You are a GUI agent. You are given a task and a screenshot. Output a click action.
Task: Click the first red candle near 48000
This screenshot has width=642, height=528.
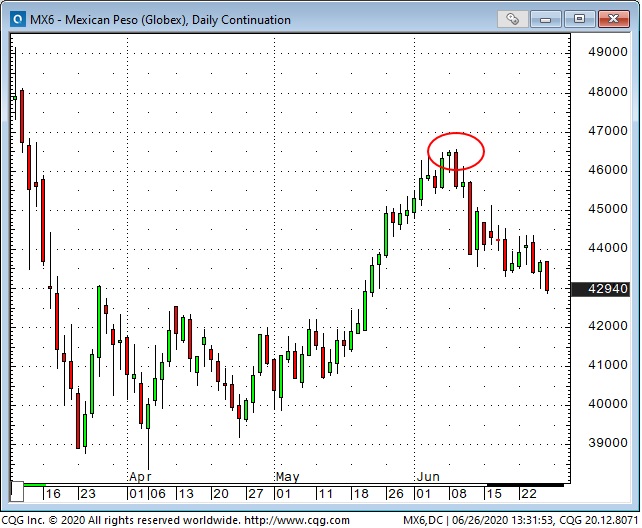point(22,117)
